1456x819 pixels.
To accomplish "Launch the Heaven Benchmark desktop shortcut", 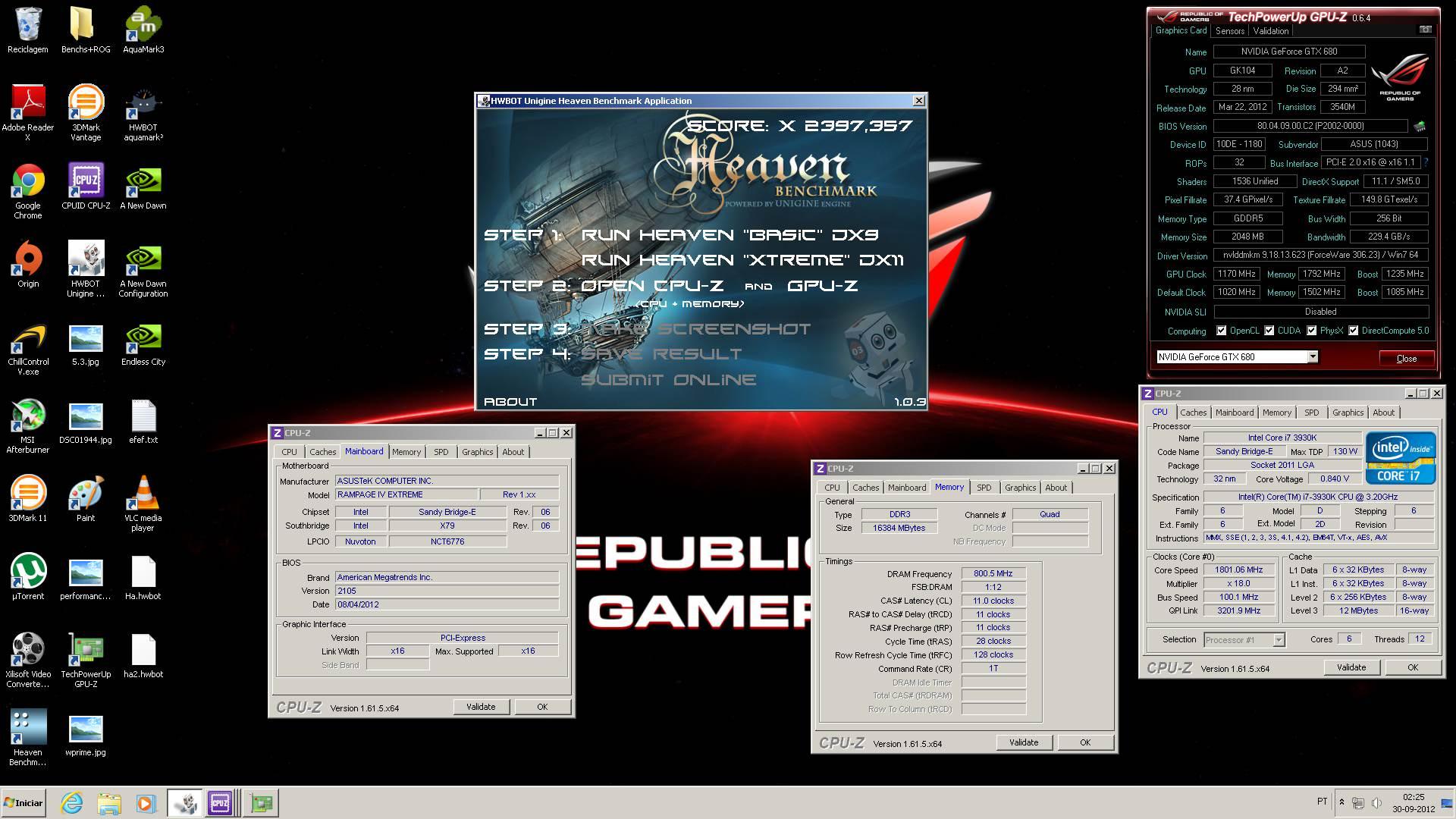I will 28,738.
